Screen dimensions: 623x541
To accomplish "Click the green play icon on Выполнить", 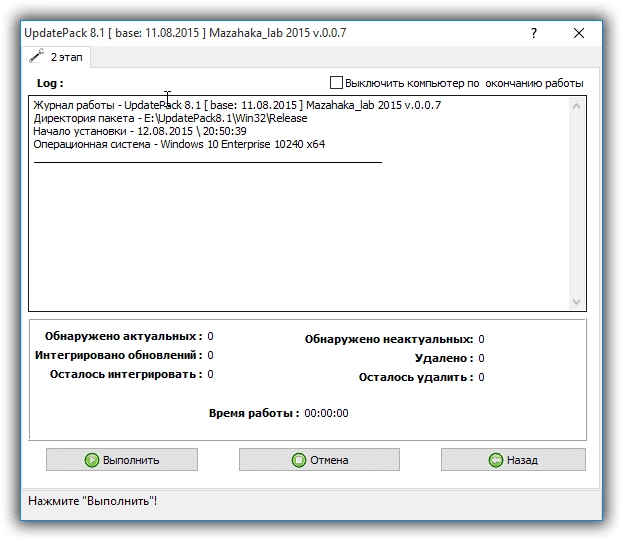I will pos(92,460).
